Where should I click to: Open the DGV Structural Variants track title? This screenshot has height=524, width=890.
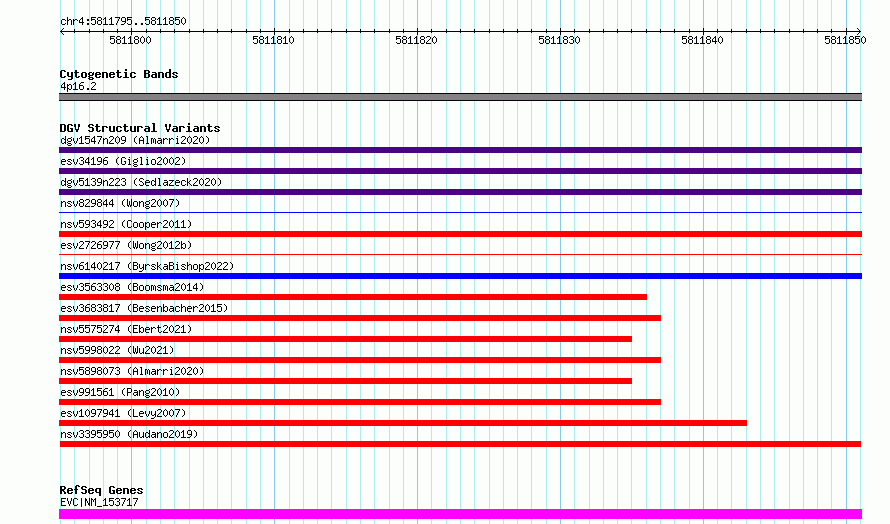pyautogui.click(x=140, y=128)
